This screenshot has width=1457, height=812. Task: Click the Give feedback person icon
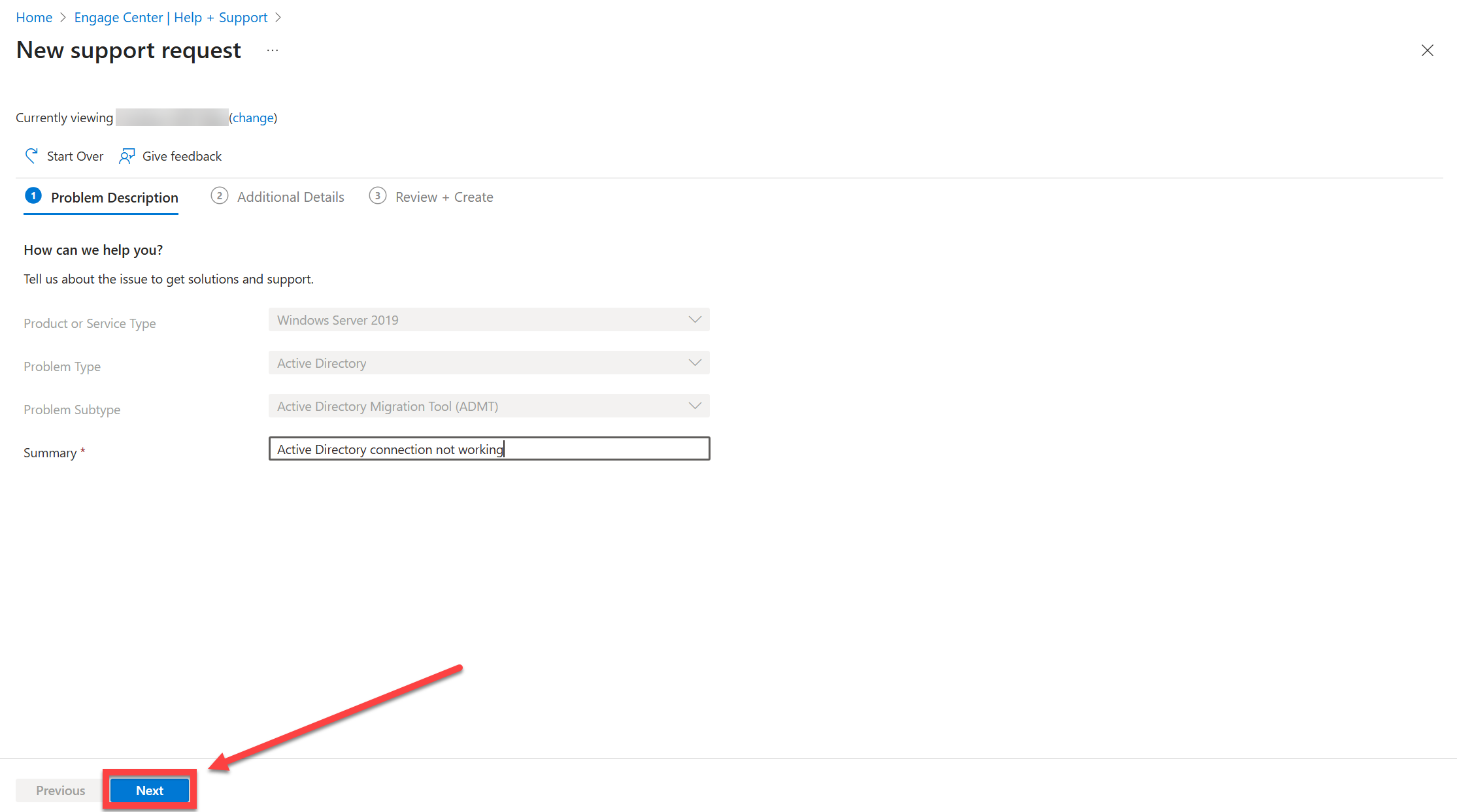coord(127,155)
